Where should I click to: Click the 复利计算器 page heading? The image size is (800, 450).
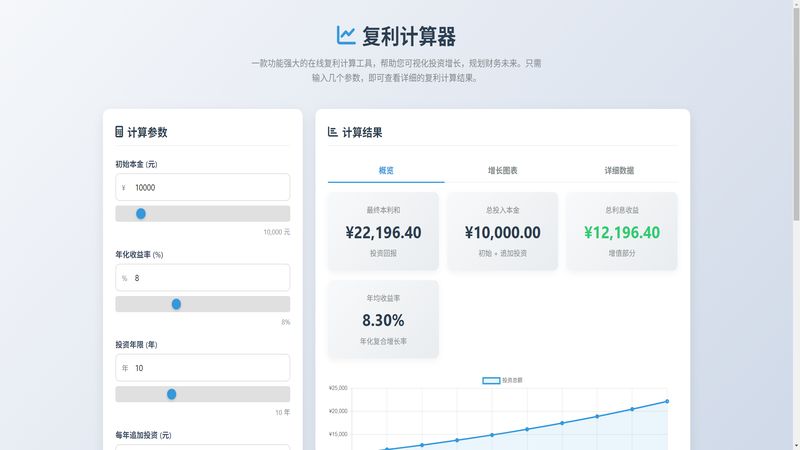(x=409, y=37)
